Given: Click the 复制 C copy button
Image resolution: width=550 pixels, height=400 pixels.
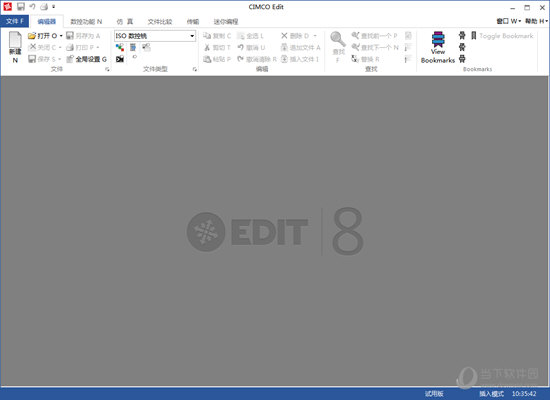Looking at the screenshot, I should tap(217, 36).
